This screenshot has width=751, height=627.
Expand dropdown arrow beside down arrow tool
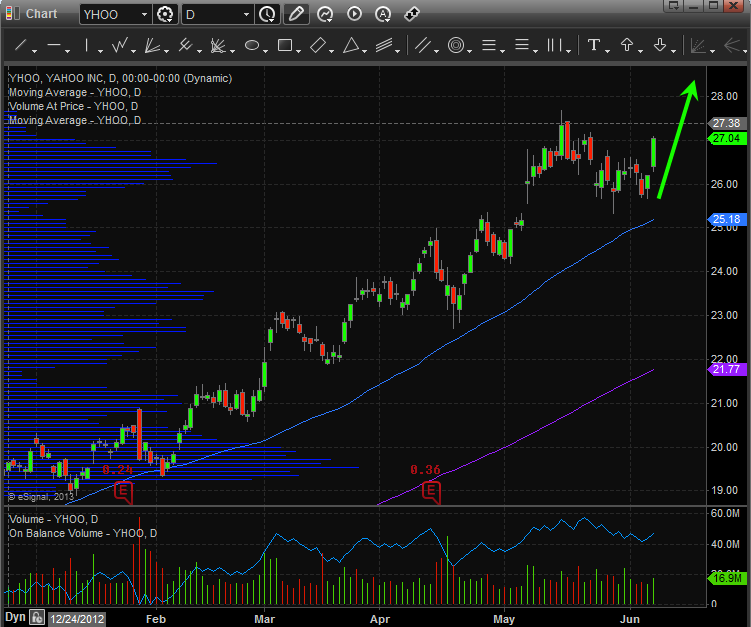(673, 51)
